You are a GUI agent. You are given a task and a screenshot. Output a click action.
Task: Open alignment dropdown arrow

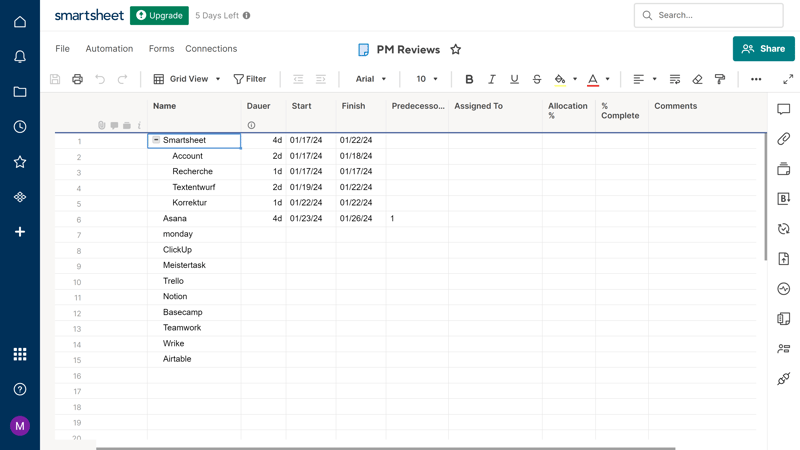pos(655,79)
